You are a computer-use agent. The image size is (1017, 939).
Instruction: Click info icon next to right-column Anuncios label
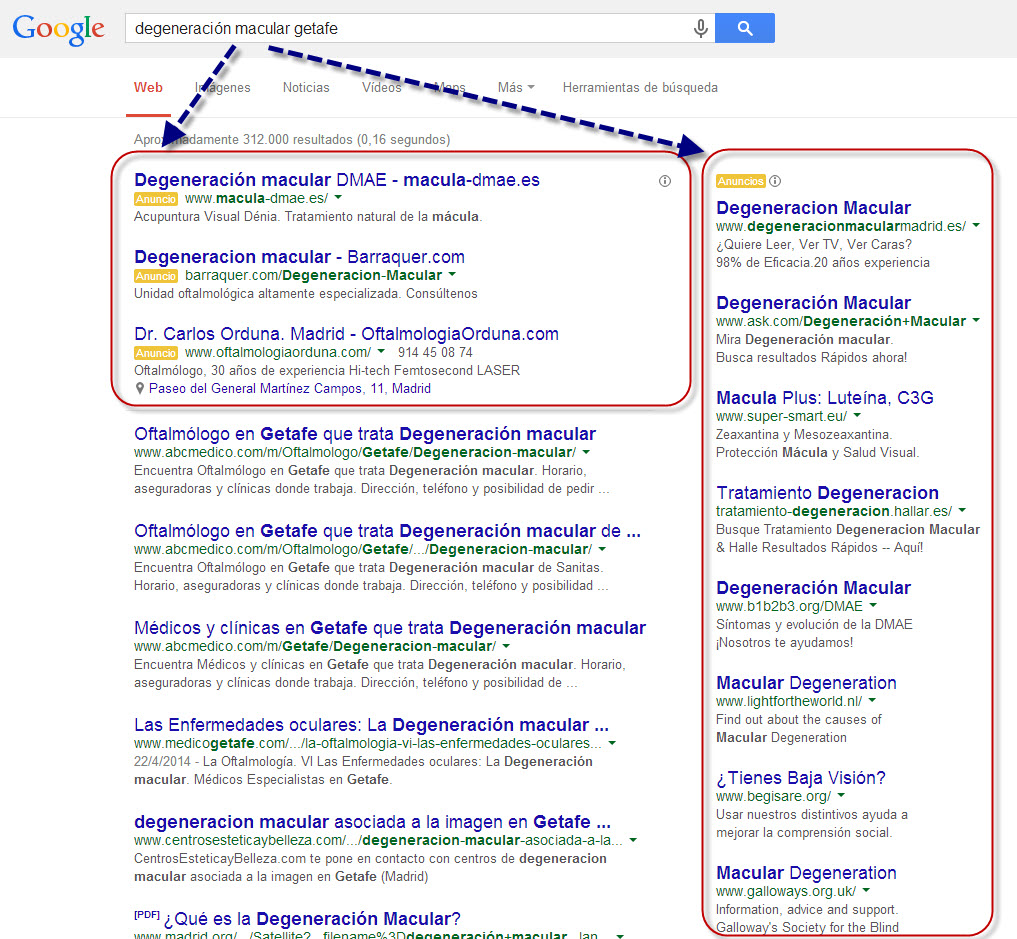pos(776,181)
